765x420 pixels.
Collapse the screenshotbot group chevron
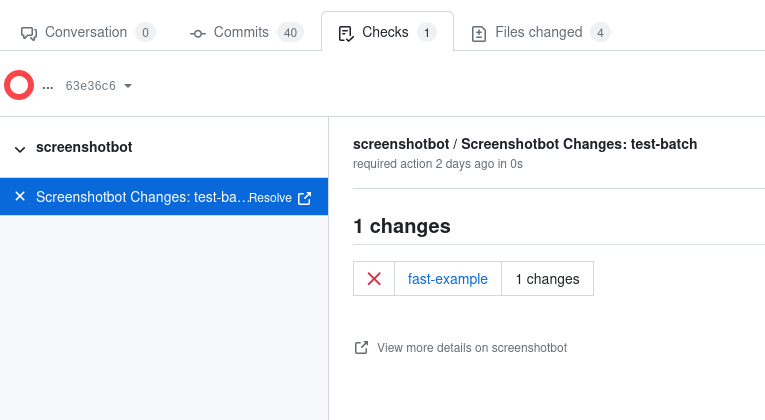(x=20, y=148)
